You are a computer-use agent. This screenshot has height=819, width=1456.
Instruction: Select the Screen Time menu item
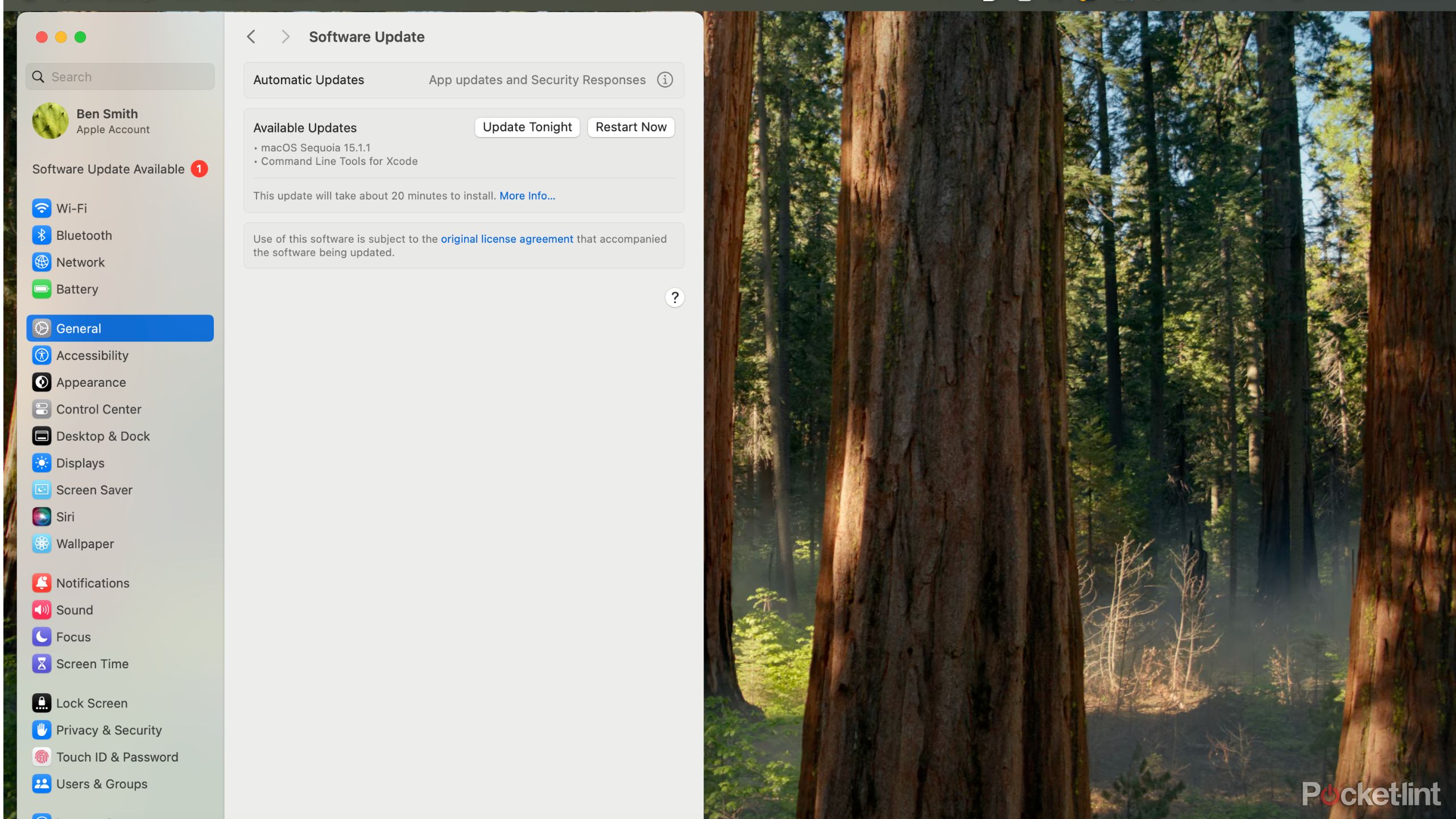pyautogui.click(x=91, y=663)
